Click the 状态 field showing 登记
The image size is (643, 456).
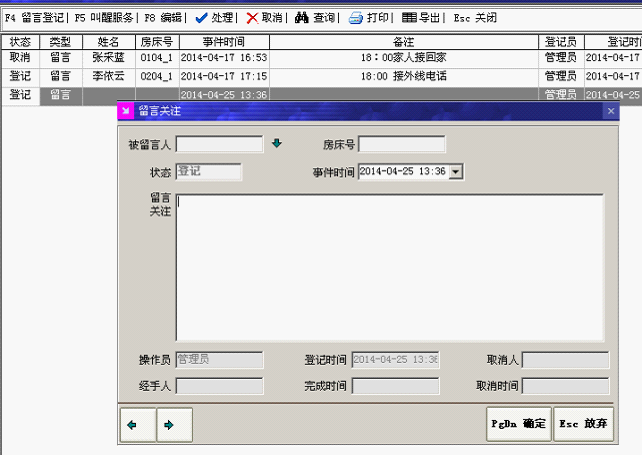(209, 172)
